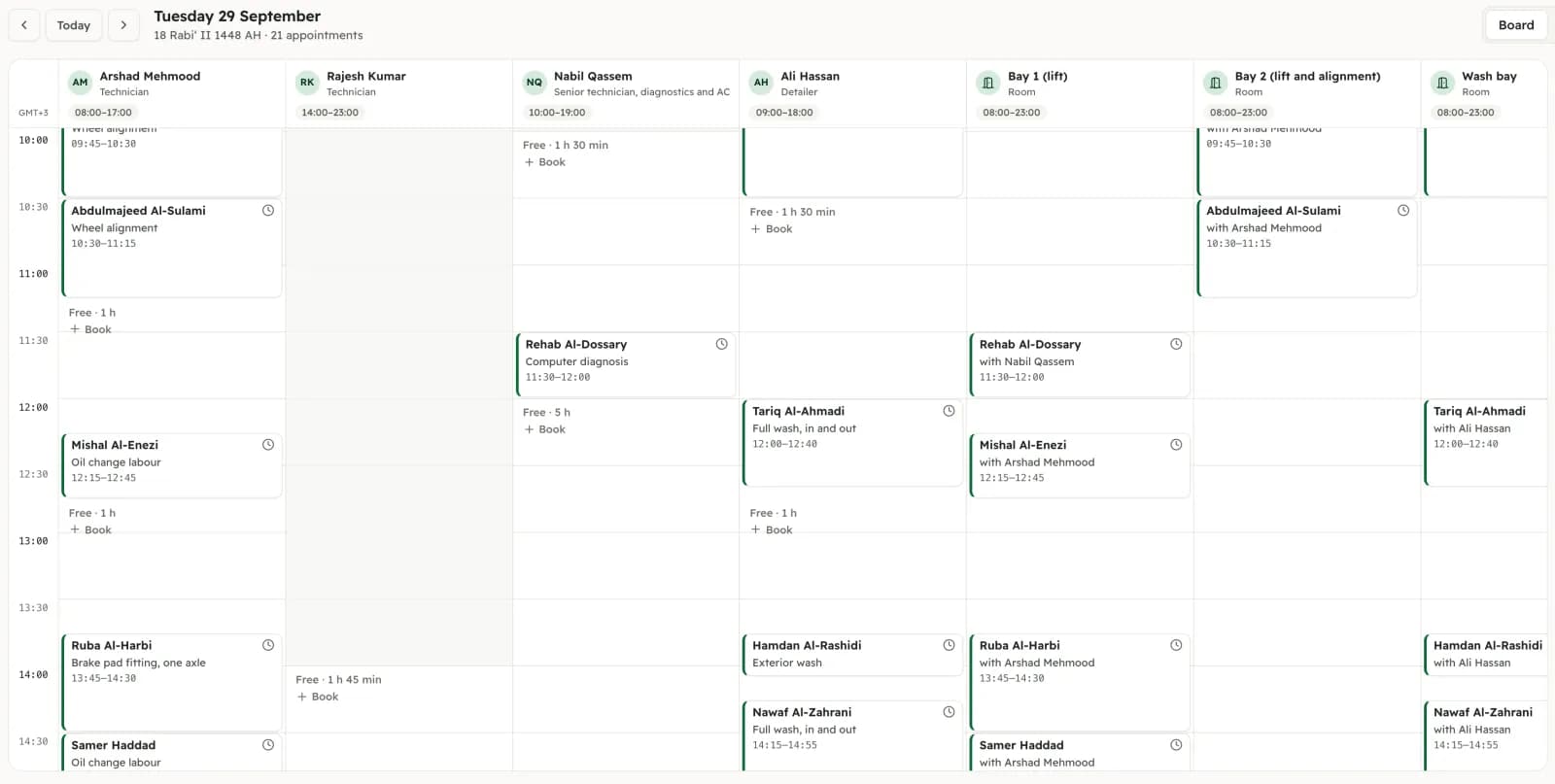The height and width of the screenshot is (784, 1555).
Task: Click the clock icon on Rehab's Bay 1 card
Action: (1176, 344)
